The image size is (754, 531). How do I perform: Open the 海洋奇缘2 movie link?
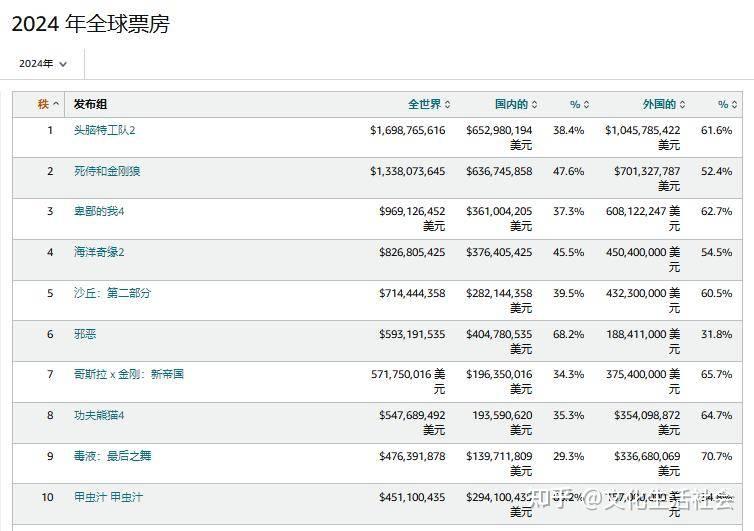pos(99,252)
